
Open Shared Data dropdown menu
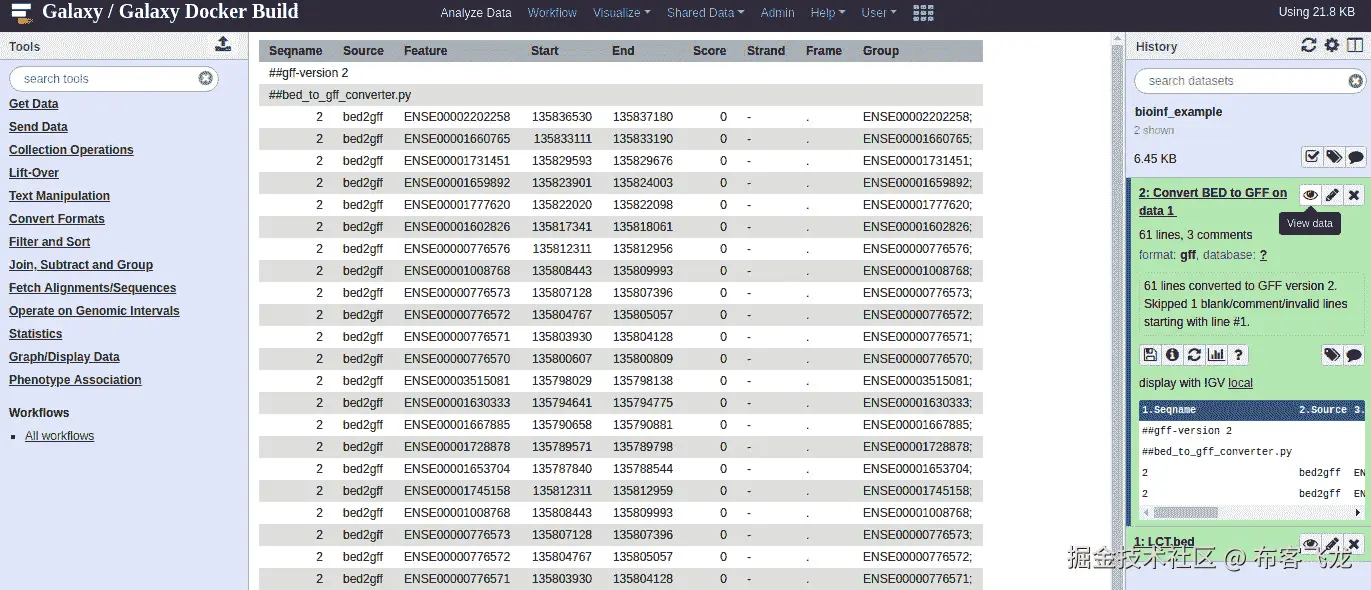click(705, 13)
